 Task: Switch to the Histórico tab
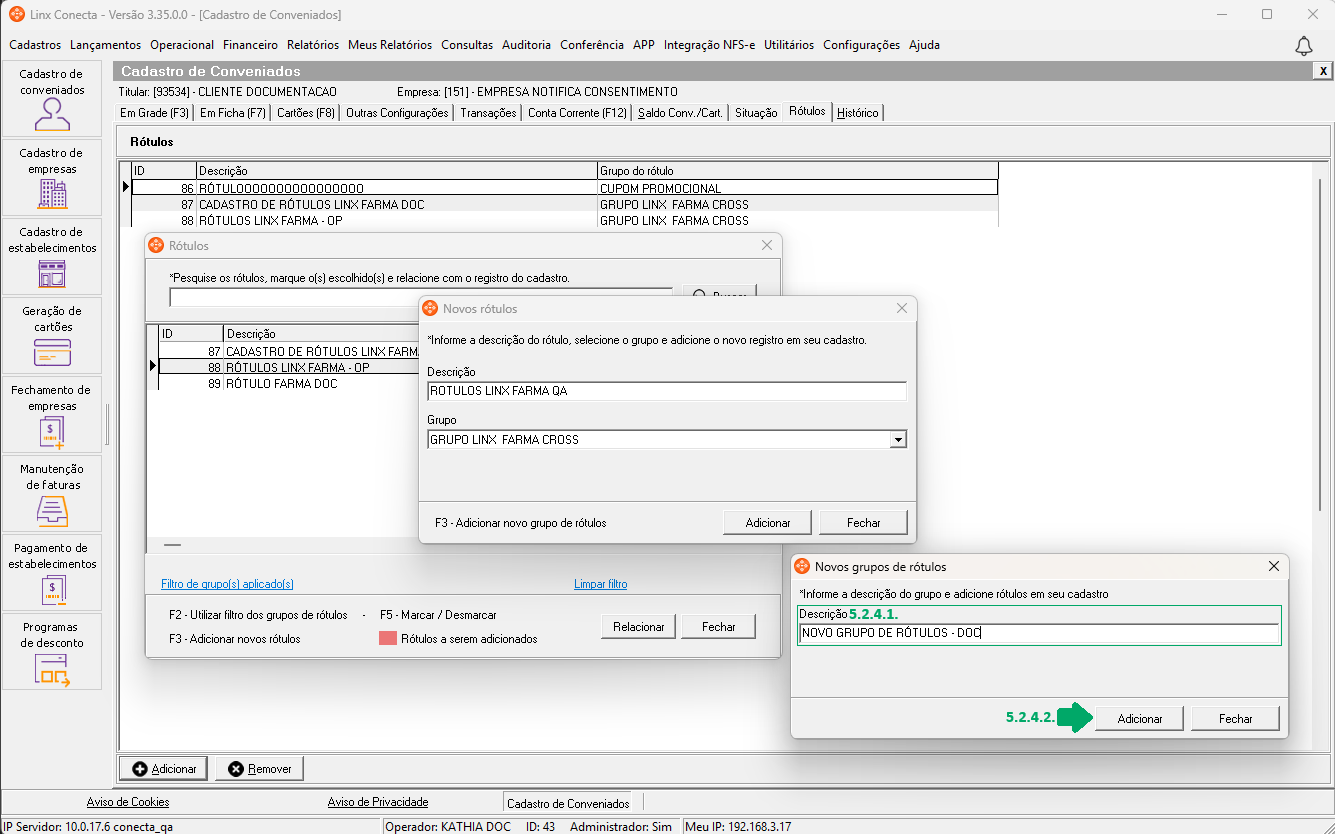click(858, 113)
